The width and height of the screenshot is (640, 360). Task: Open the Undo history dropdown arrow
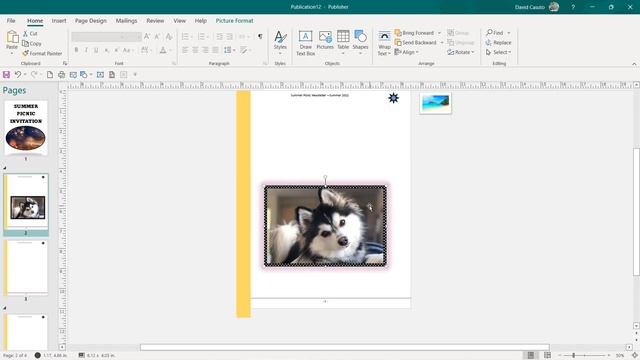25,75
